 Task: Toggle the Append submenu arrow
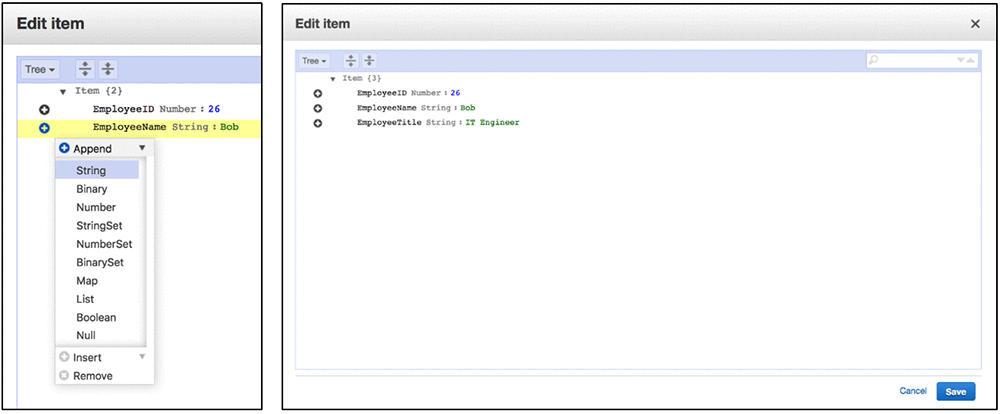point(142,148)
